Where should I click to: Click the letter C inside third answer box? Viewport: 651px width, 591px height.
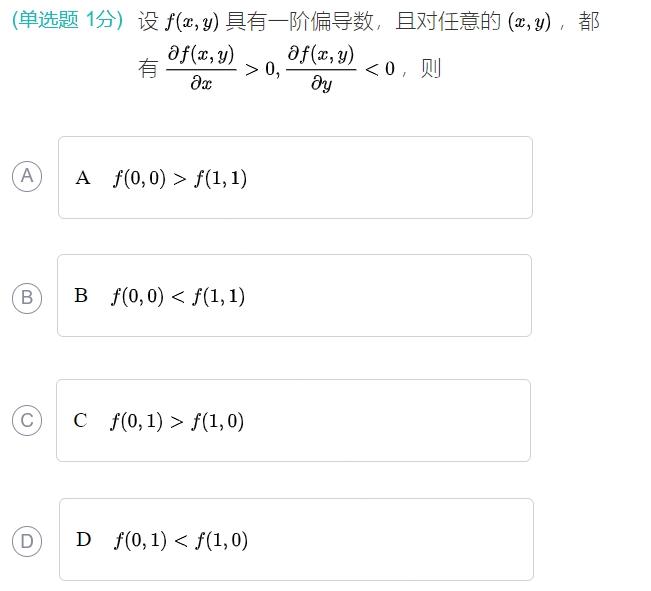80,421
